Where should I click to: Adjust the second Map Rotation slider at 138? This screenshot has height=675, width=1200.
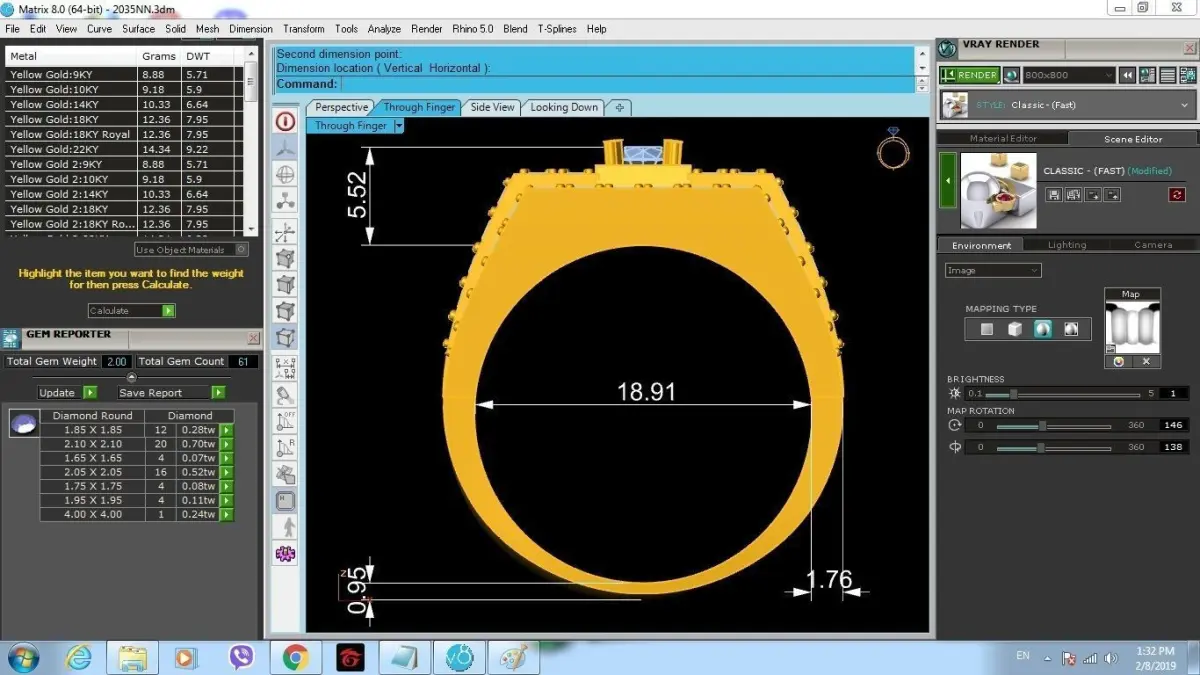click(1053, 448)
